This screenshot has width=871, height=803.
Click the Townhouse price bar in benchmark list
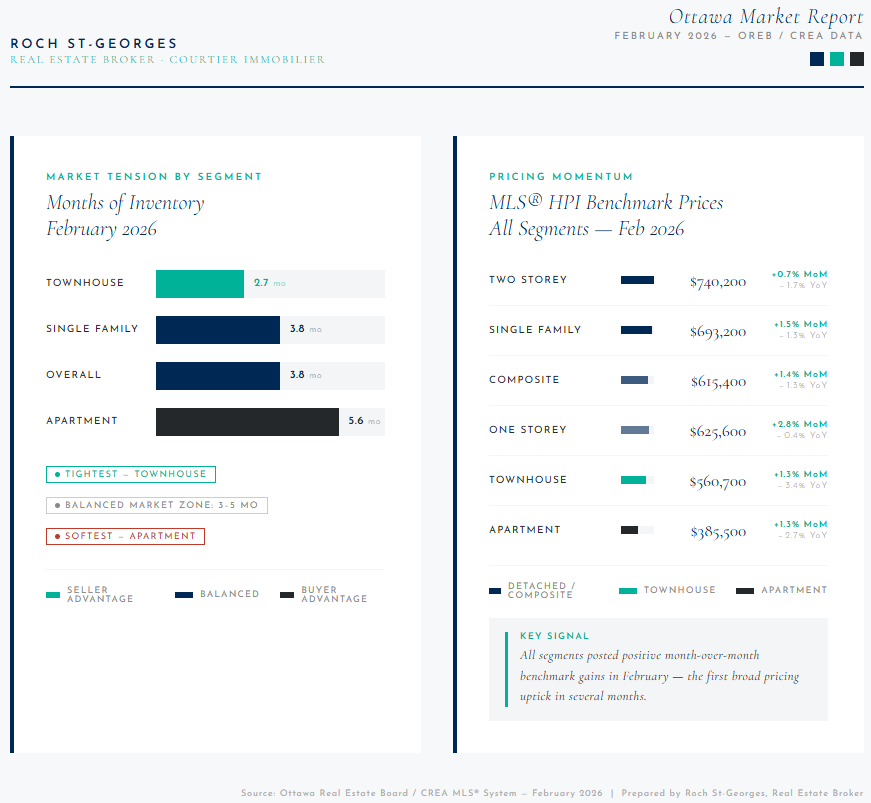coord(633,480)
